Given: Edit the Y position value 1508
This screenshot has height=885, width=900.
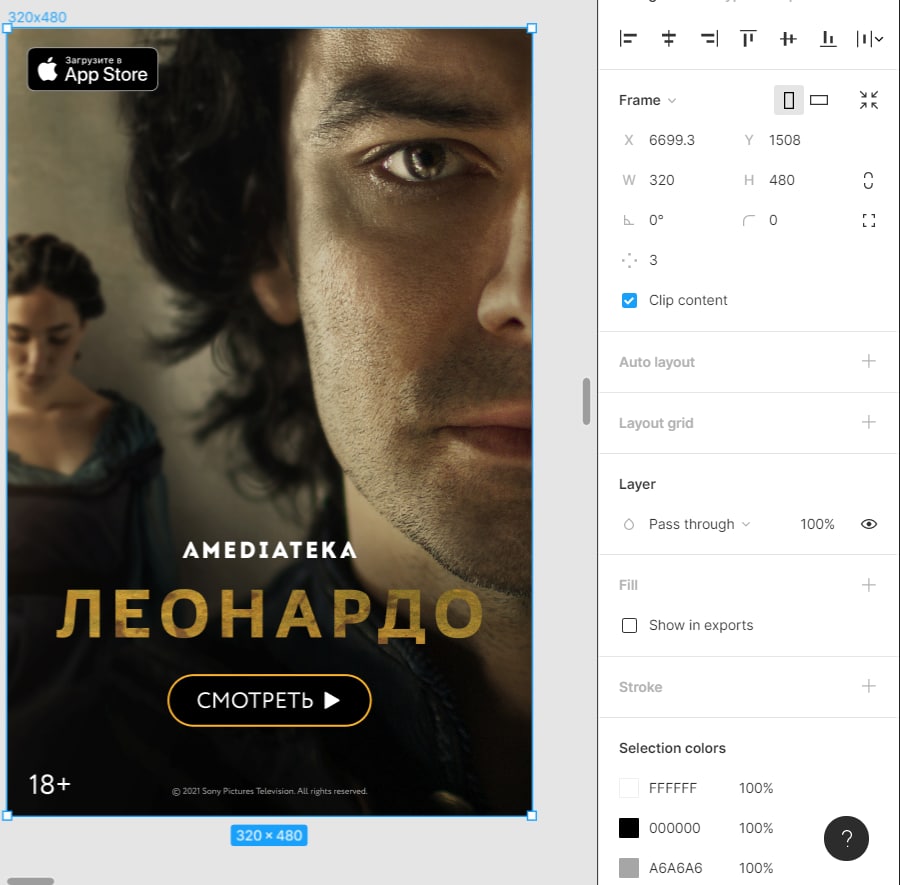Looking at the screenshot, I should pyautogui.click(x=785, y=140).
